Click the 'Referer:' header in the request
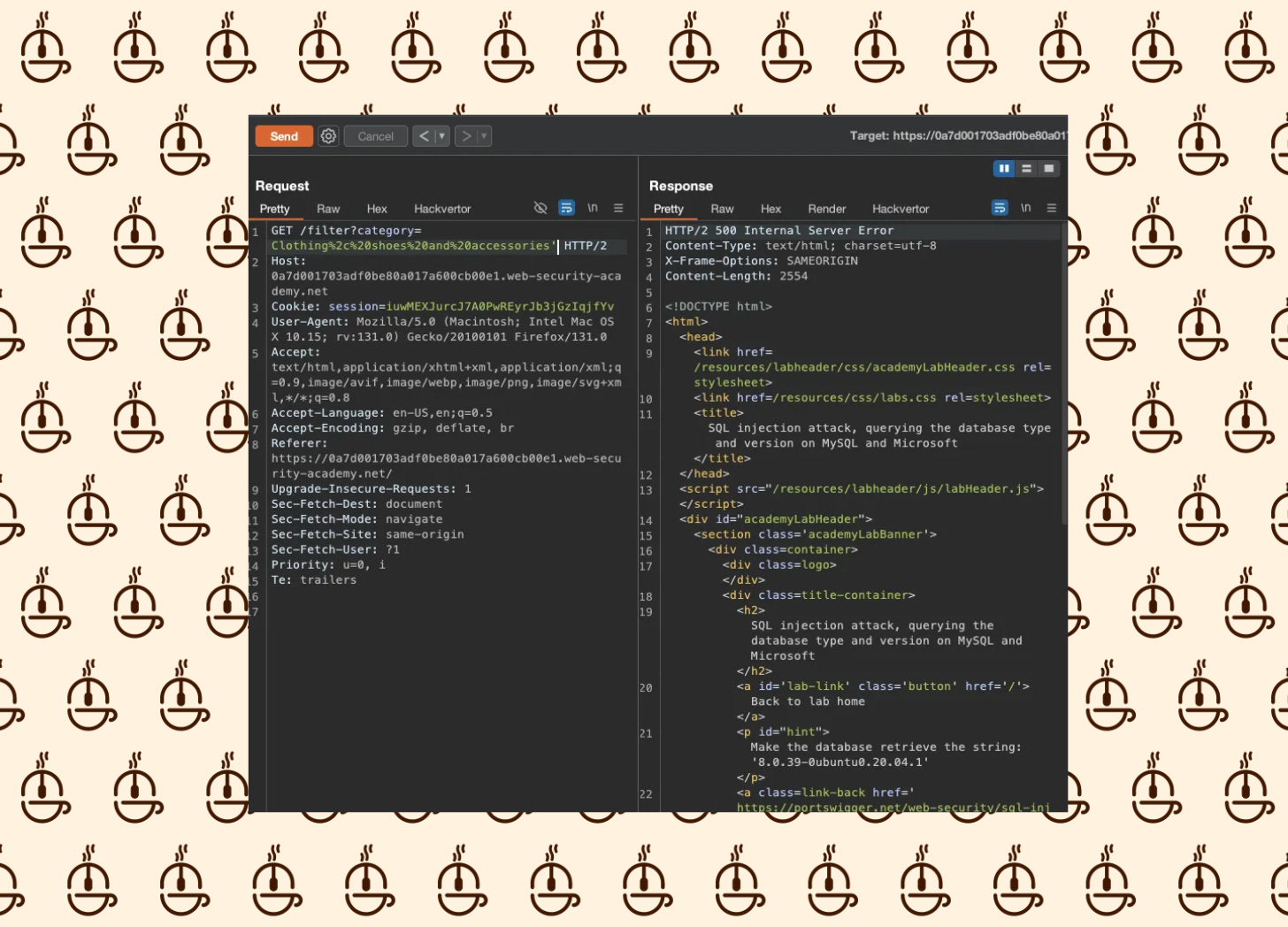 coord(299,443)
